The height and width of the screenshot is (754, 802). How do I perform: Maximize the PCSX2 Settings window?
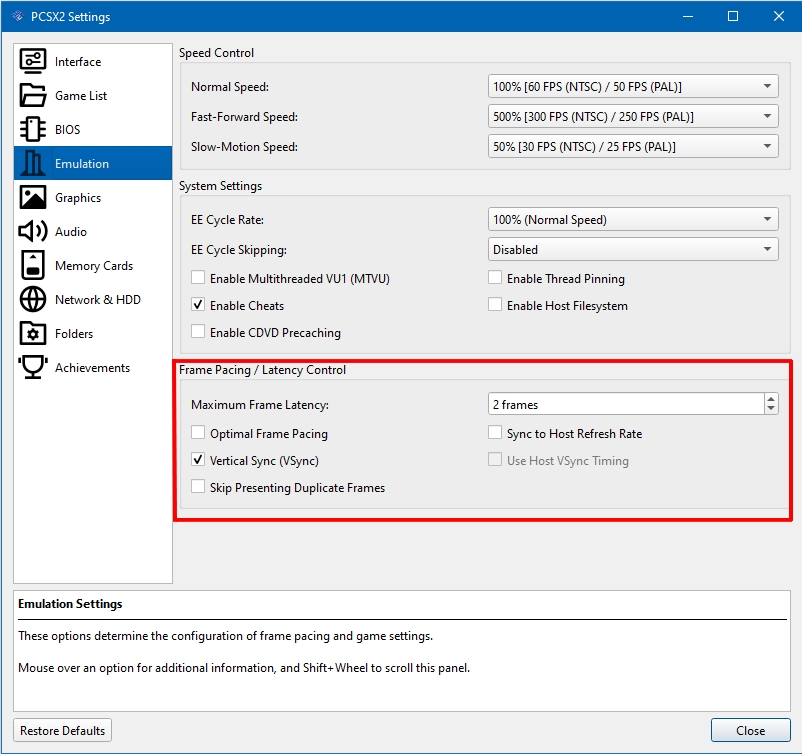(x=733, y=16)
